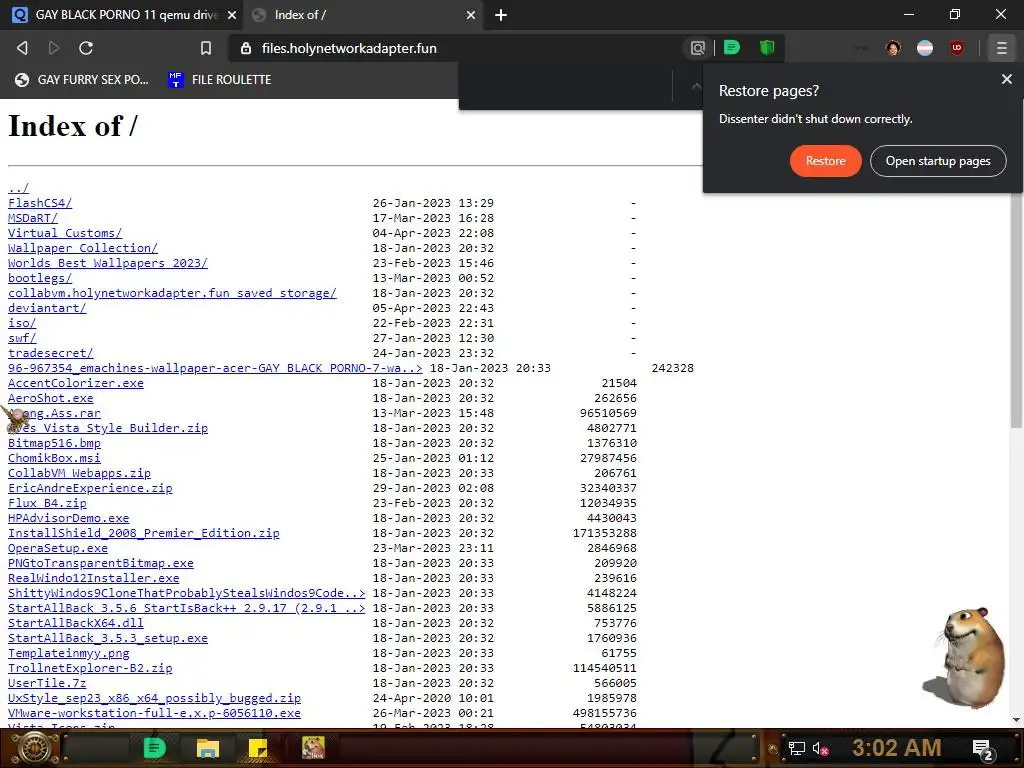Click Open startup pages button
1024x768 pixels.
(x=938, y=161)
